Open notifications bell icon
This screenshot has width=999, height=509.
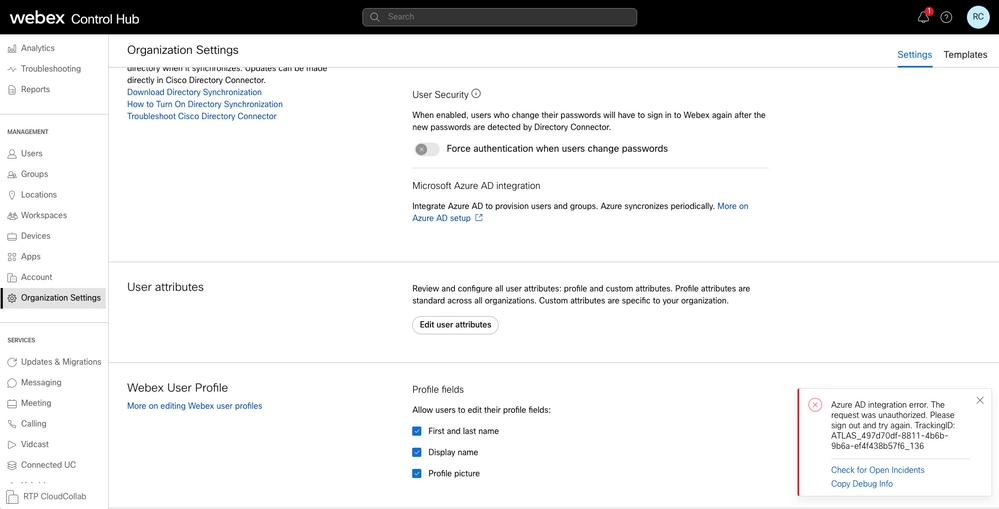tap(923, 17)
